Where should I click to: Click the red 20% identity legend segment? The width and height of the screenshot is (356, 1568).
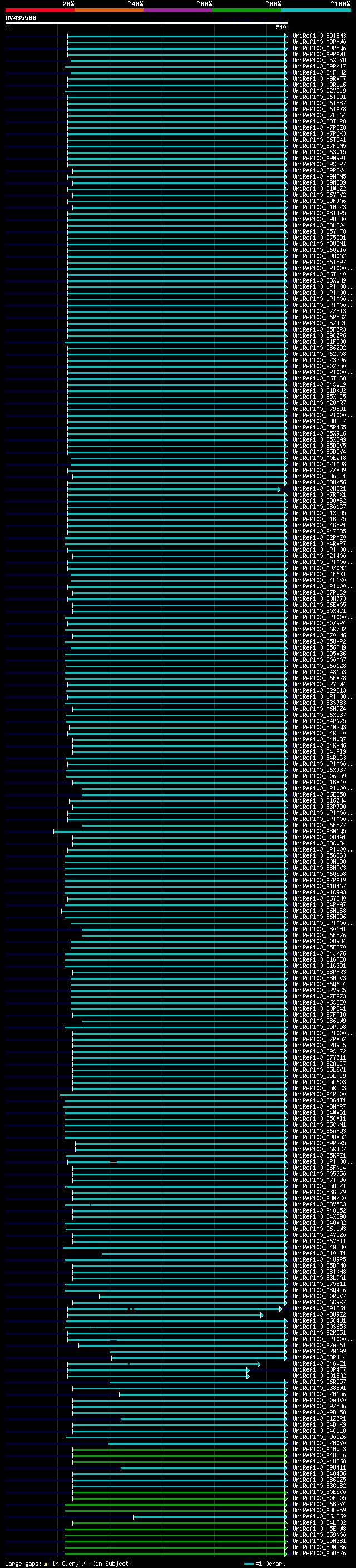point(39,10)
